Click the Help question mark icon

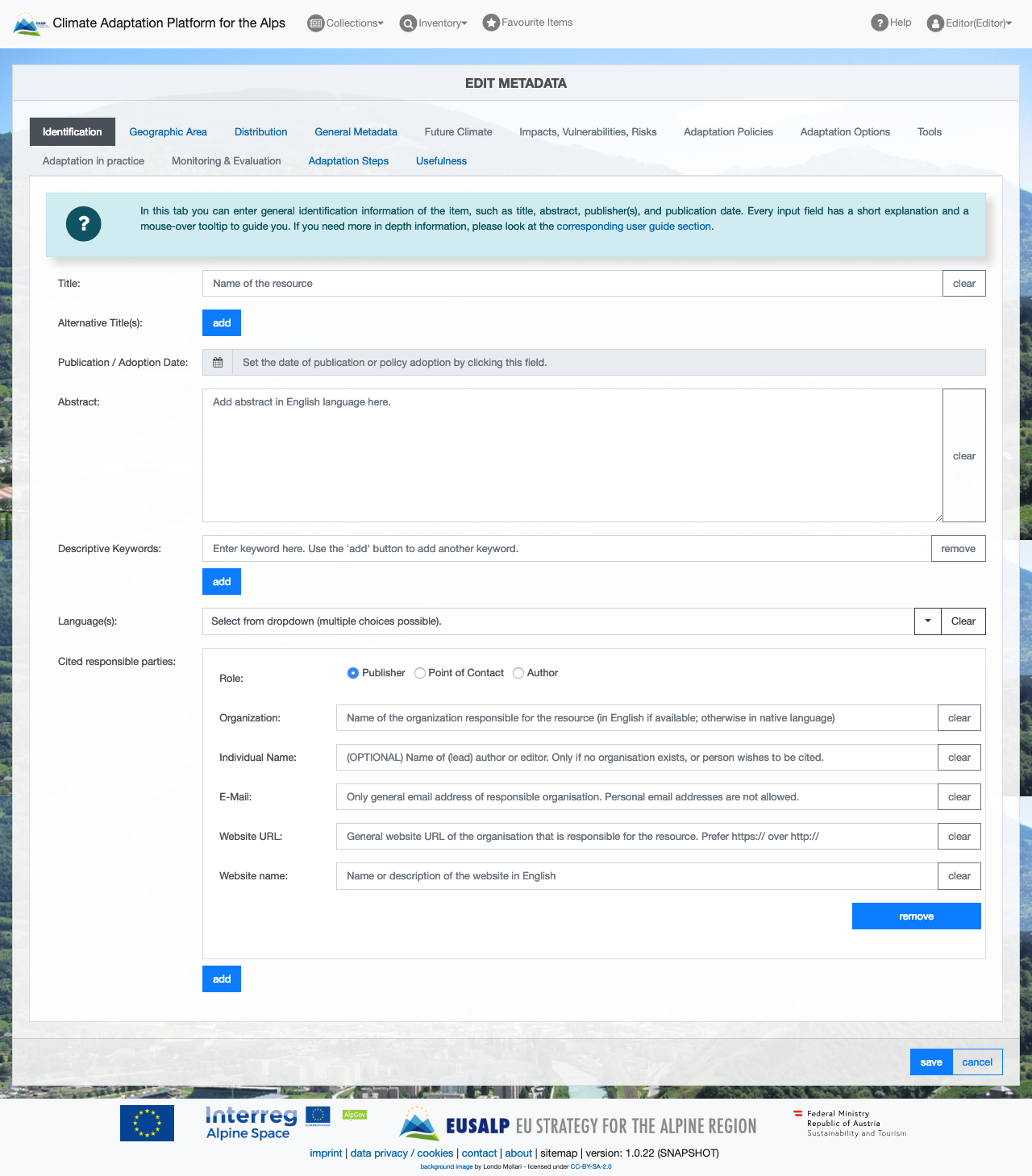(x=878, y=23)
